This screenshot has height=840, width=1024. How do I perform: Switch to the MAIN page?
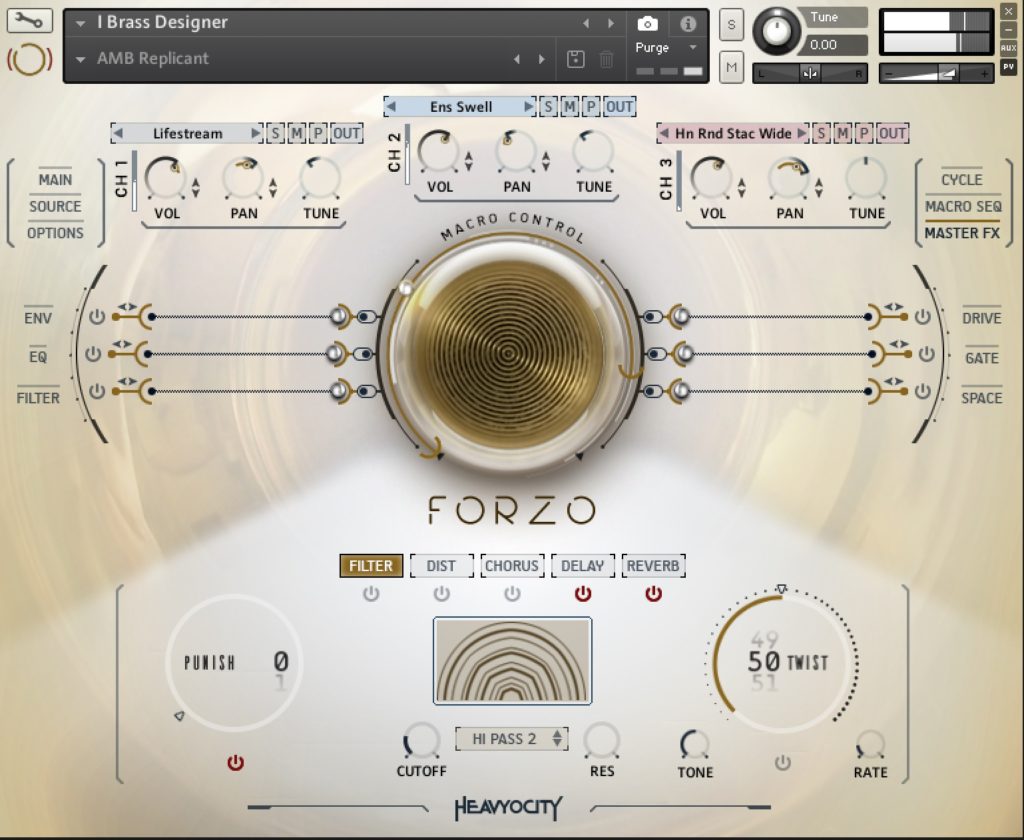click(55, 180)
